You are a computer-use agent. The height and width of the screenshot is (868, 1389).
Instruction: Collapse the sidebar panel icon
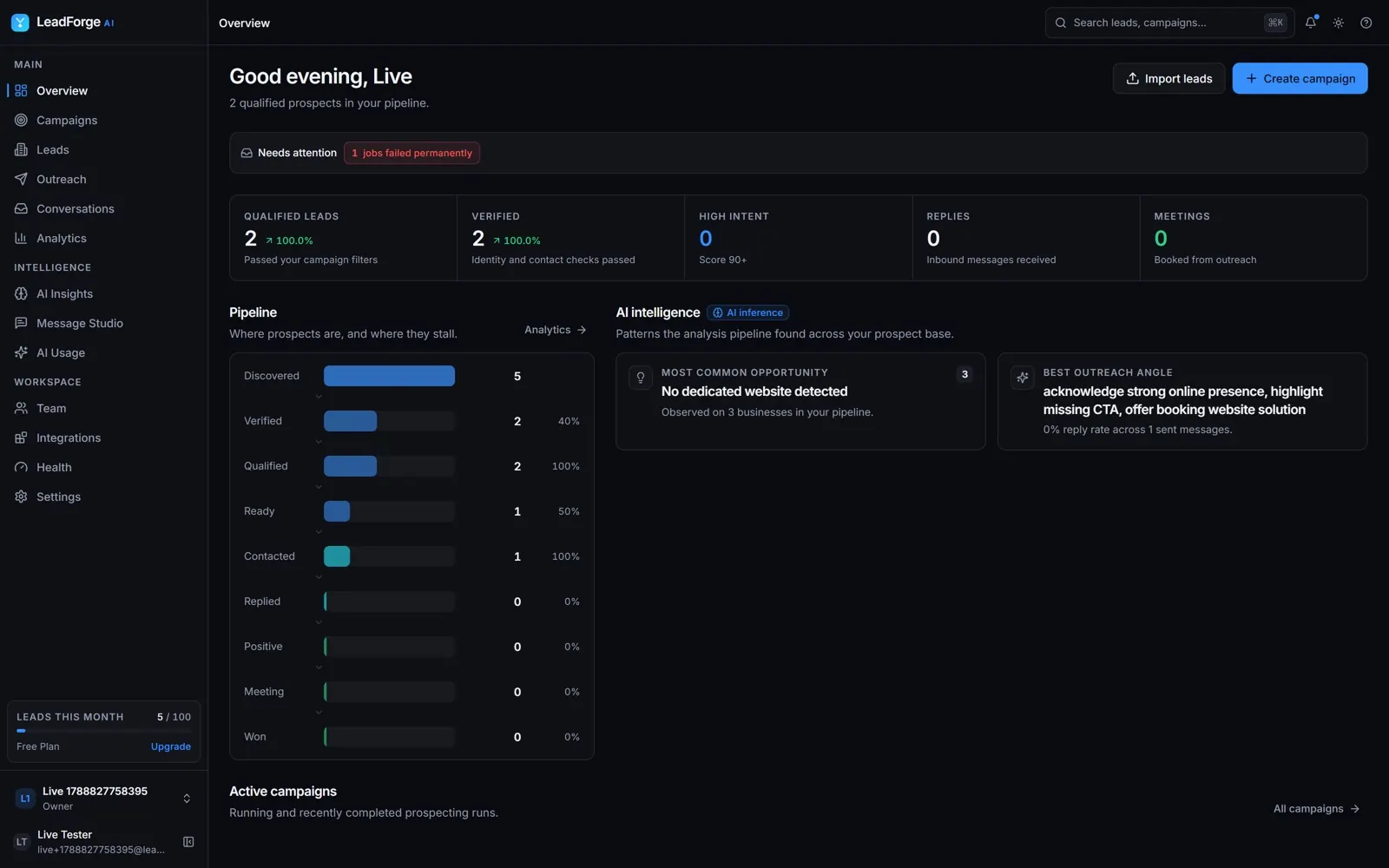[x=188, y=842]
